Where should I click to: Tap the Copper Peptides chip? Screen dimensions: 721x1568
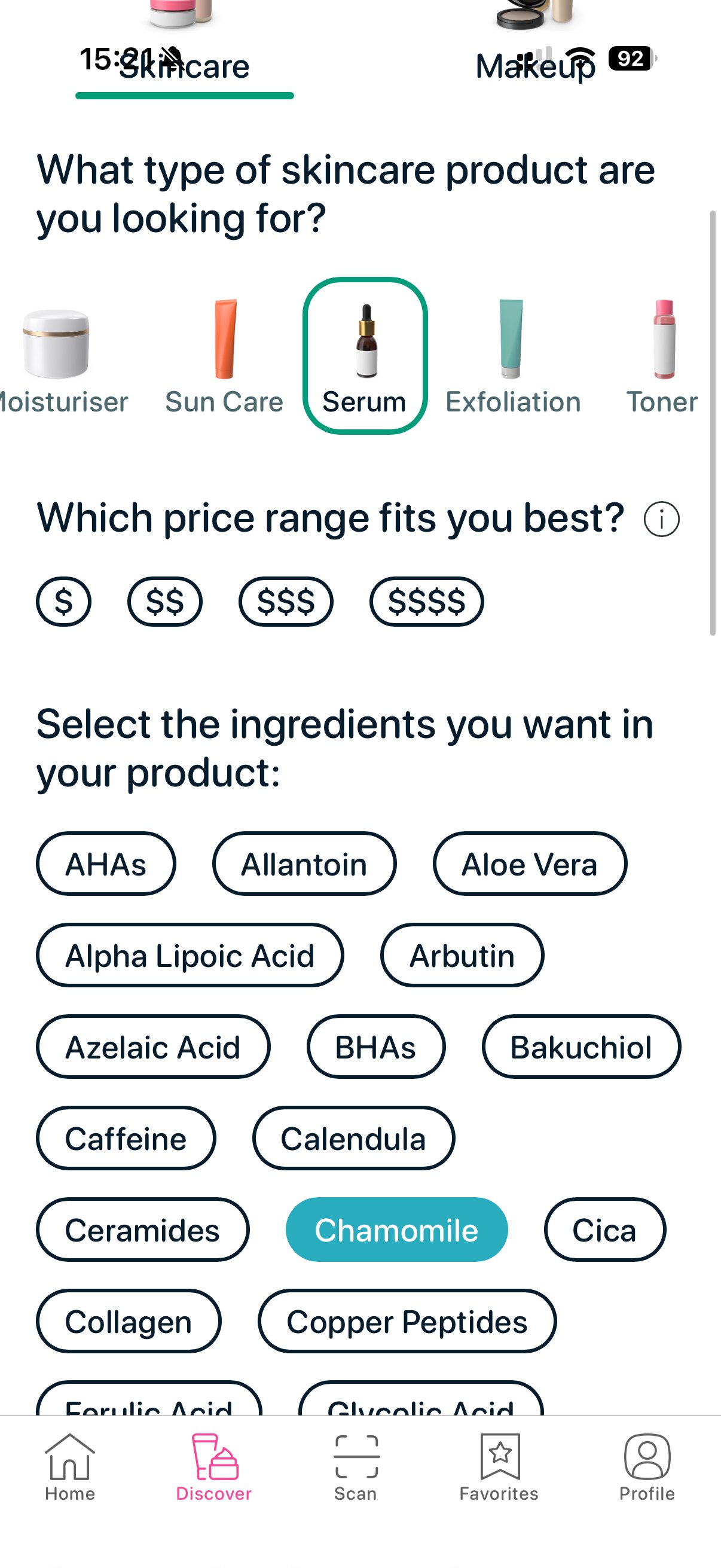tap(407, 1321)
